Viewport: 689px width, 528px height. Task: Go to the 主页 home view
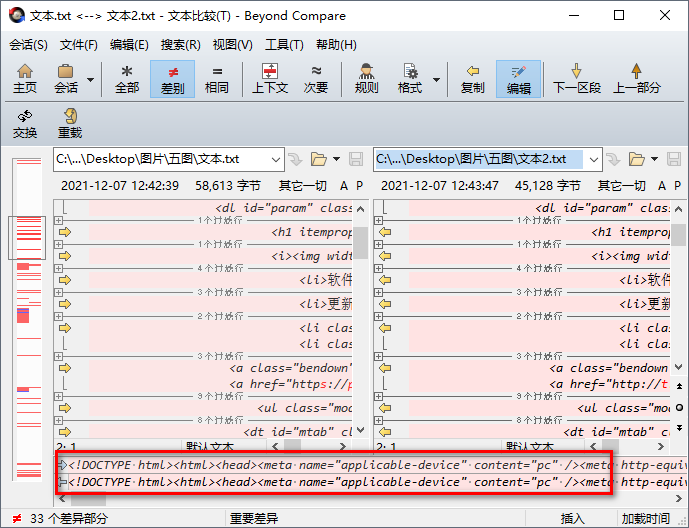pos(25,79)
